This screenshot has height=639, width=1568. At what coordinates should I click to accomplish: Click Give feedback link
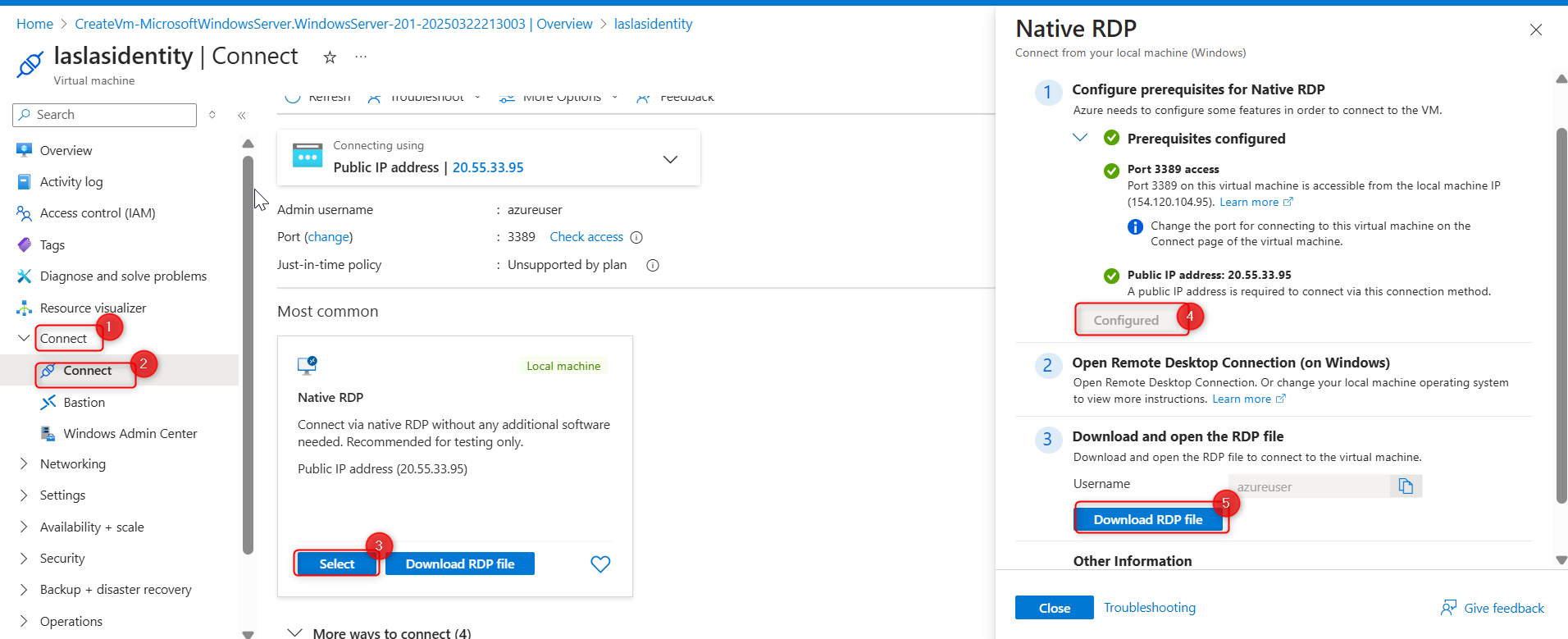coord(1504,608)
